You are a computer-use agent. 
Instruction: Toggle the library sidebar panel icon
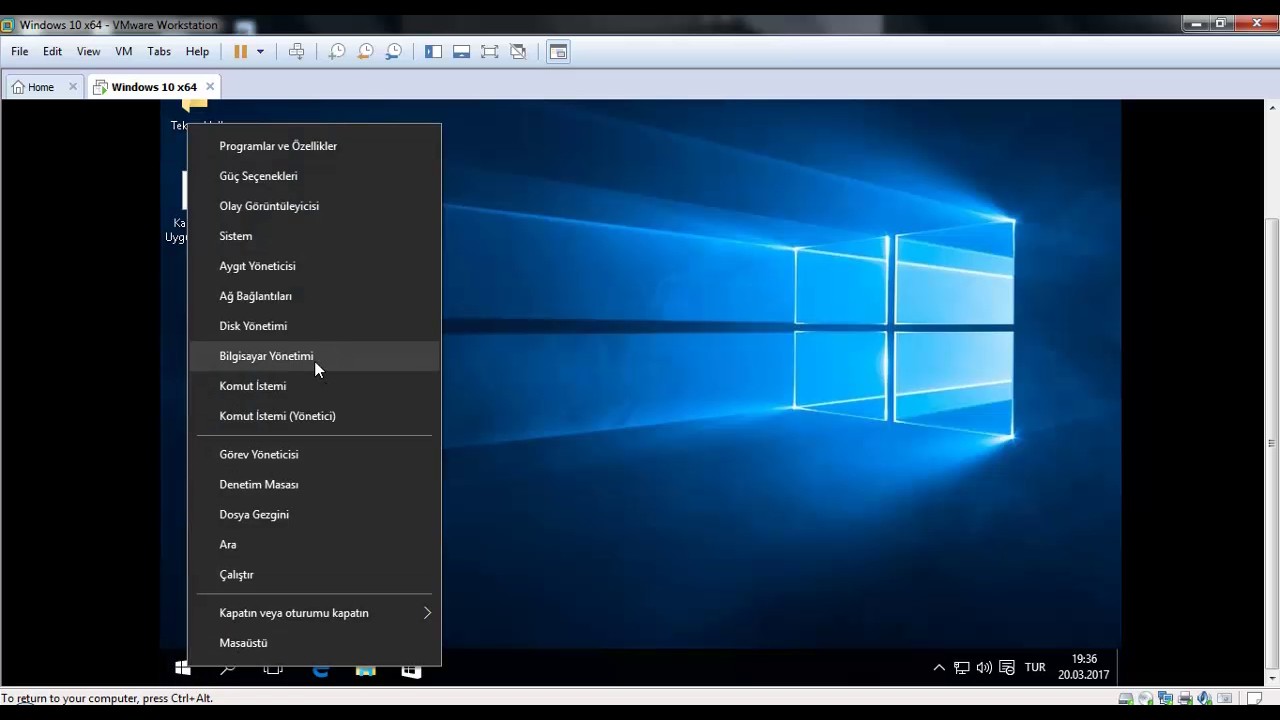(433, 51)
